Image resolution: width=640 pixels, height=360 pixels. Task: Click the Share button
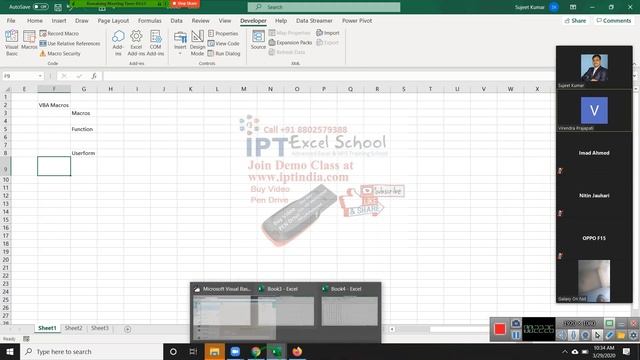(576, 20)
